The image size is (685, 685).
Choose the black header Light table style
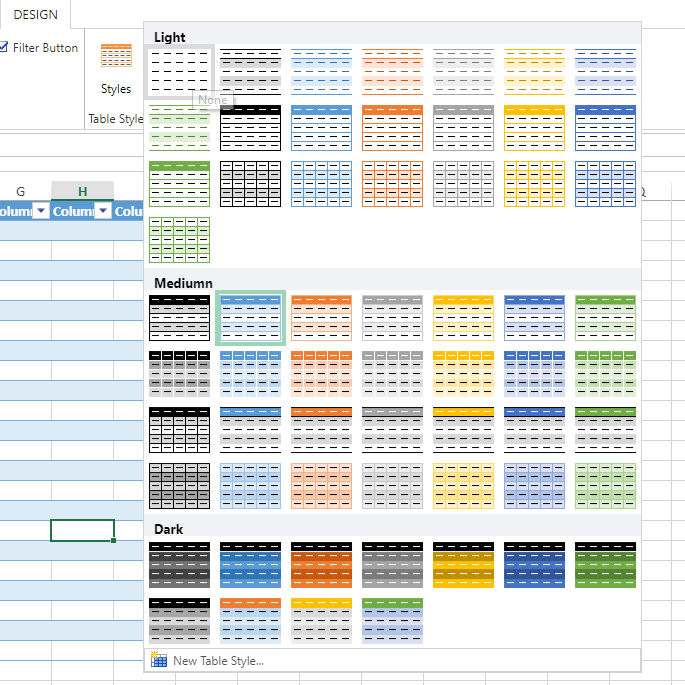(x=250, y=128)
